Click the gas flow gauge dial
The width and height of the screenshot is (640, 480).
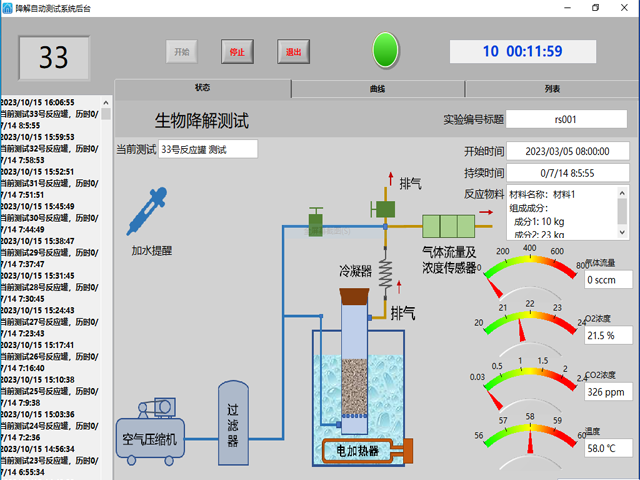tap(530, 268)
